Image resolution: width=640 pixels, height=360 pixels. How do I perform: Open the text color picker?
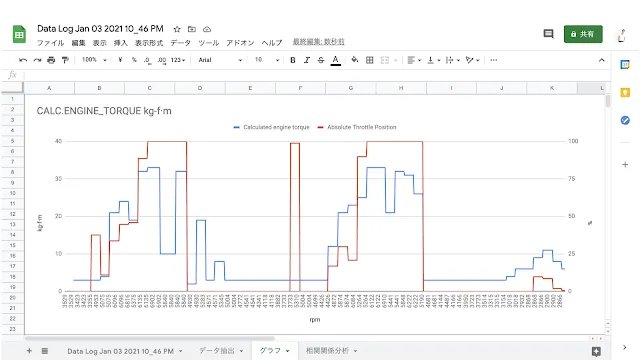(x=336, y=60)
